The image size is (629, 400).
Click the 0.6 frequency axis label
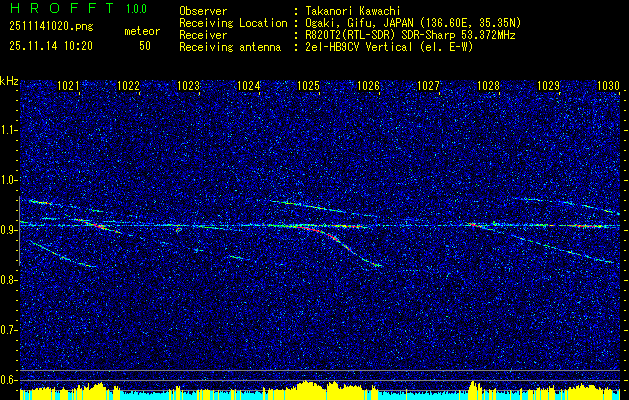click(8, 380)
